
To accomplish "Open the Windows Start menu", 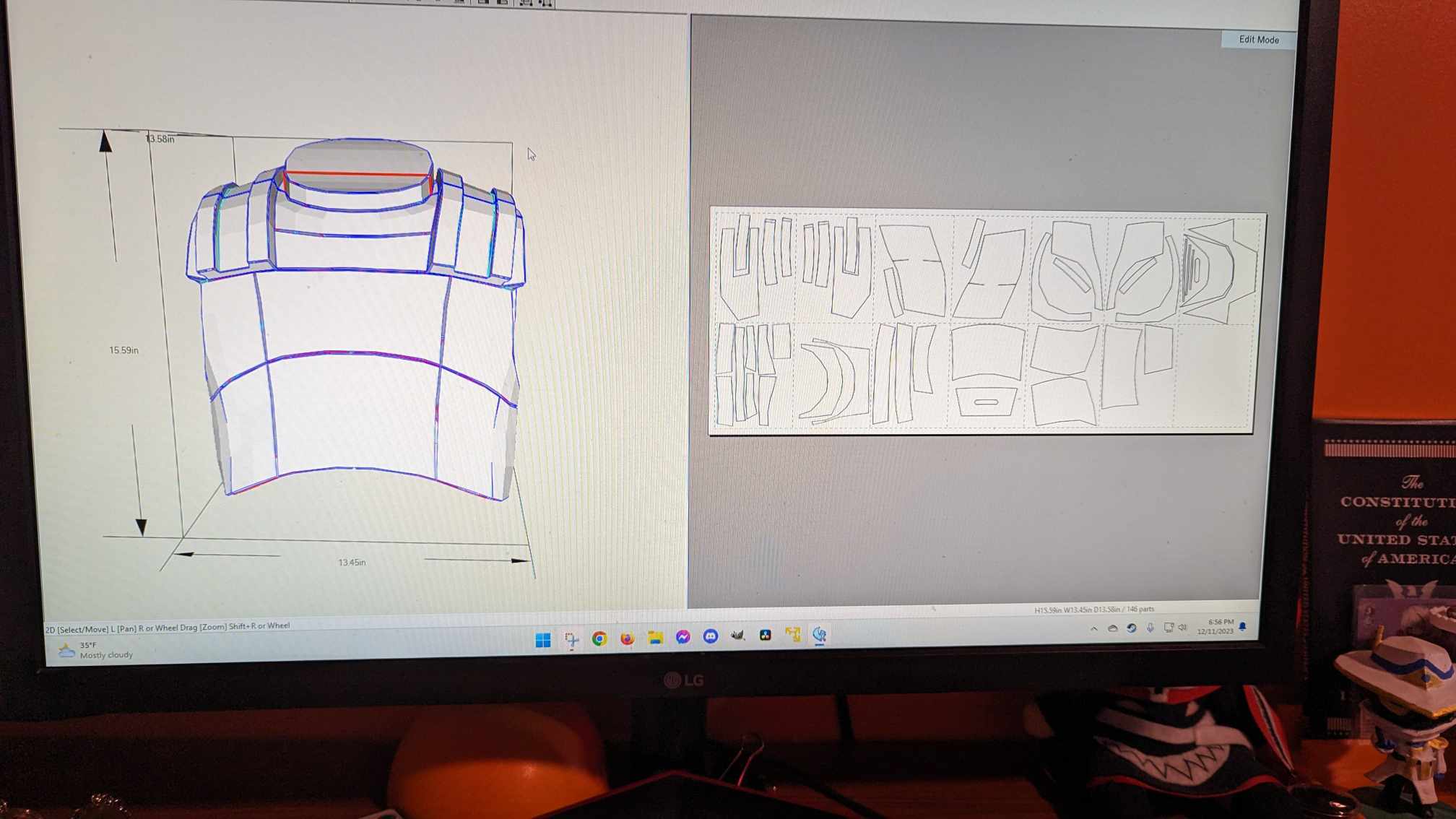I will 543,639.
